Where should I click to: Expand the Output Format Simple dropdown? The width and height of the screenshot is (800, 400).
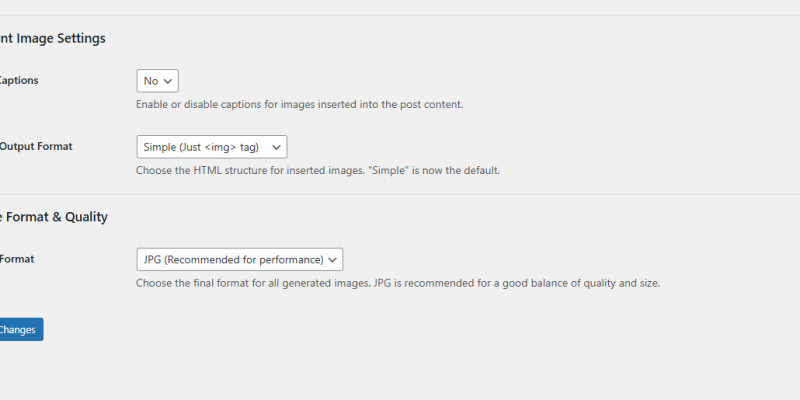[x=211, y=147]
